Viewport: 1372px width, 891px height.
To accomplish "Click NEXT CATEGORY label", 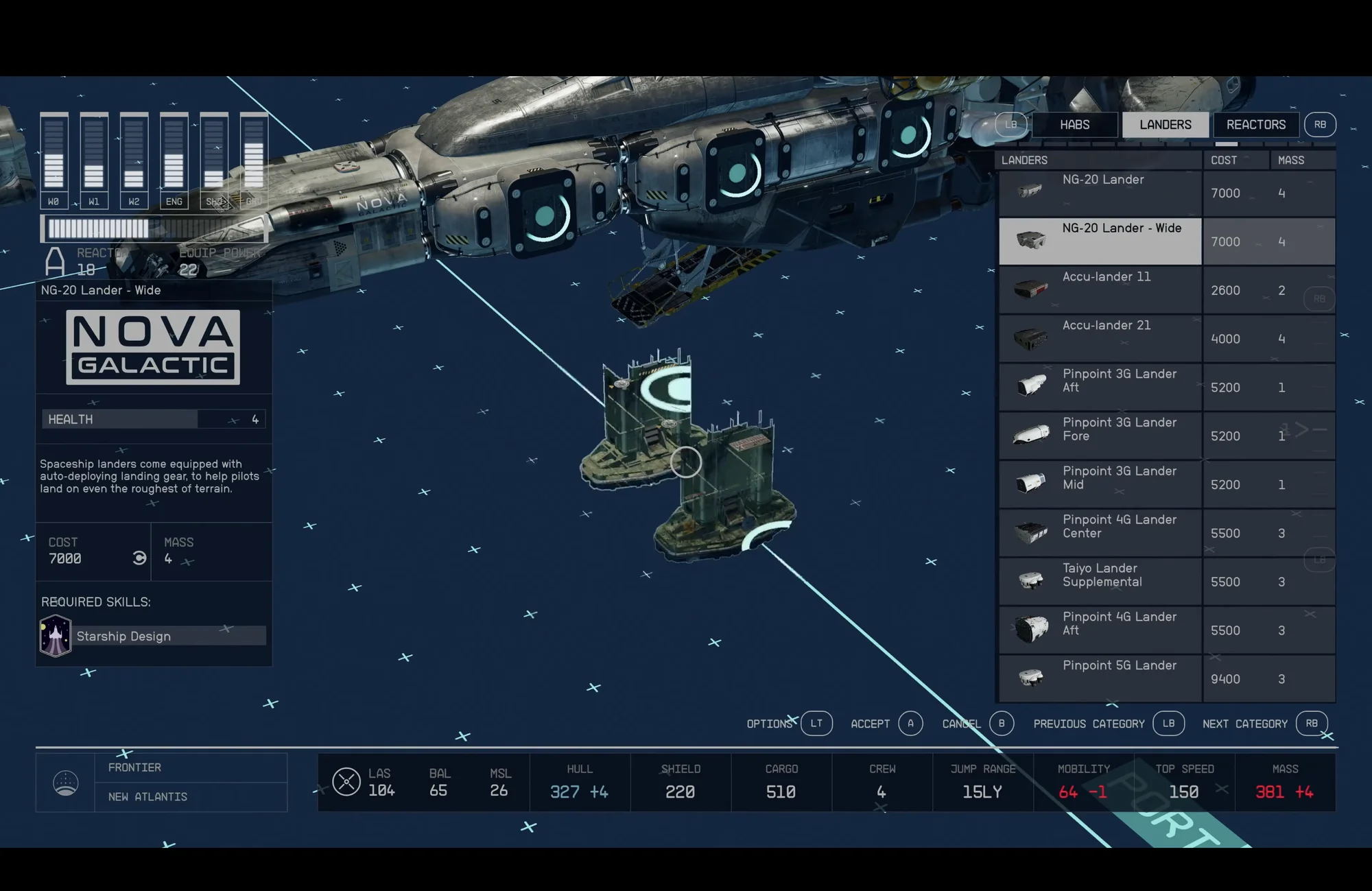I will [1244, 724].
